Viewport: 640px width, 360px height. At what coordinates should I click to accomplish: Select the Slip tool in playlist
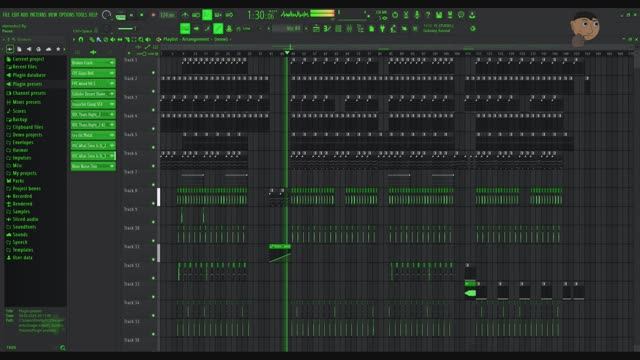click(x=120, y=40)
